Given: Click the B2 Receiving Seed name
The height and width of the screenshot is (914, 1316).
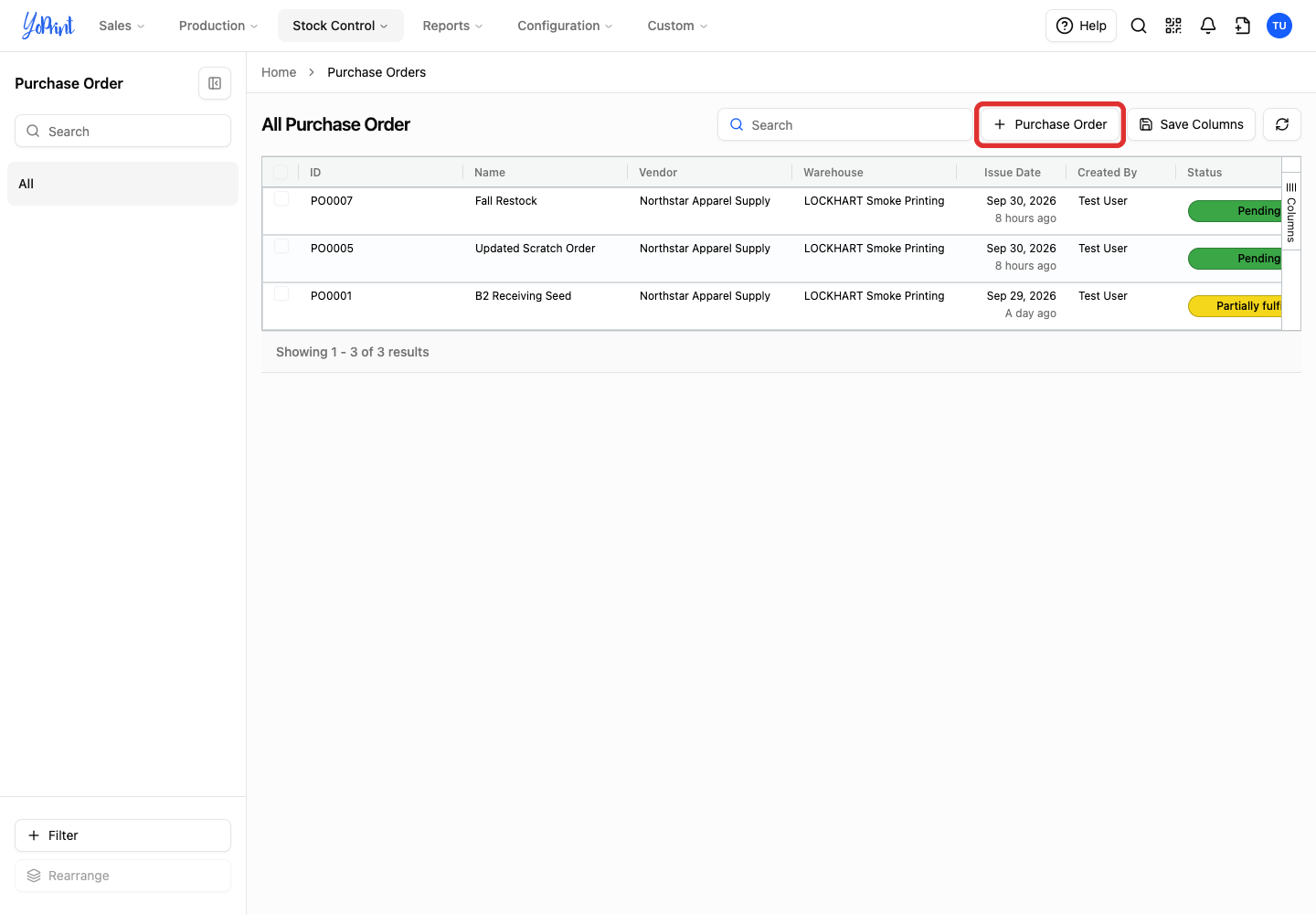Looking at the screenshot, I should pos(523,296).
